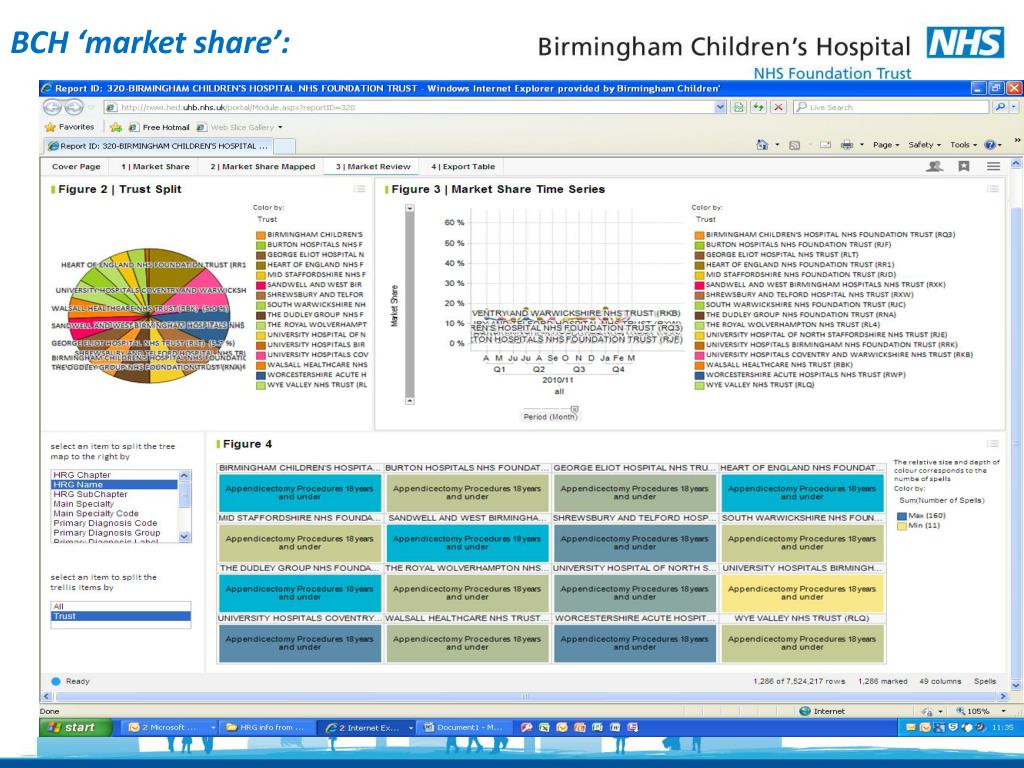The image size is (1024, 768).
Task: Open 'HRG info from' folder on taskbar
Action: (266, 727)
